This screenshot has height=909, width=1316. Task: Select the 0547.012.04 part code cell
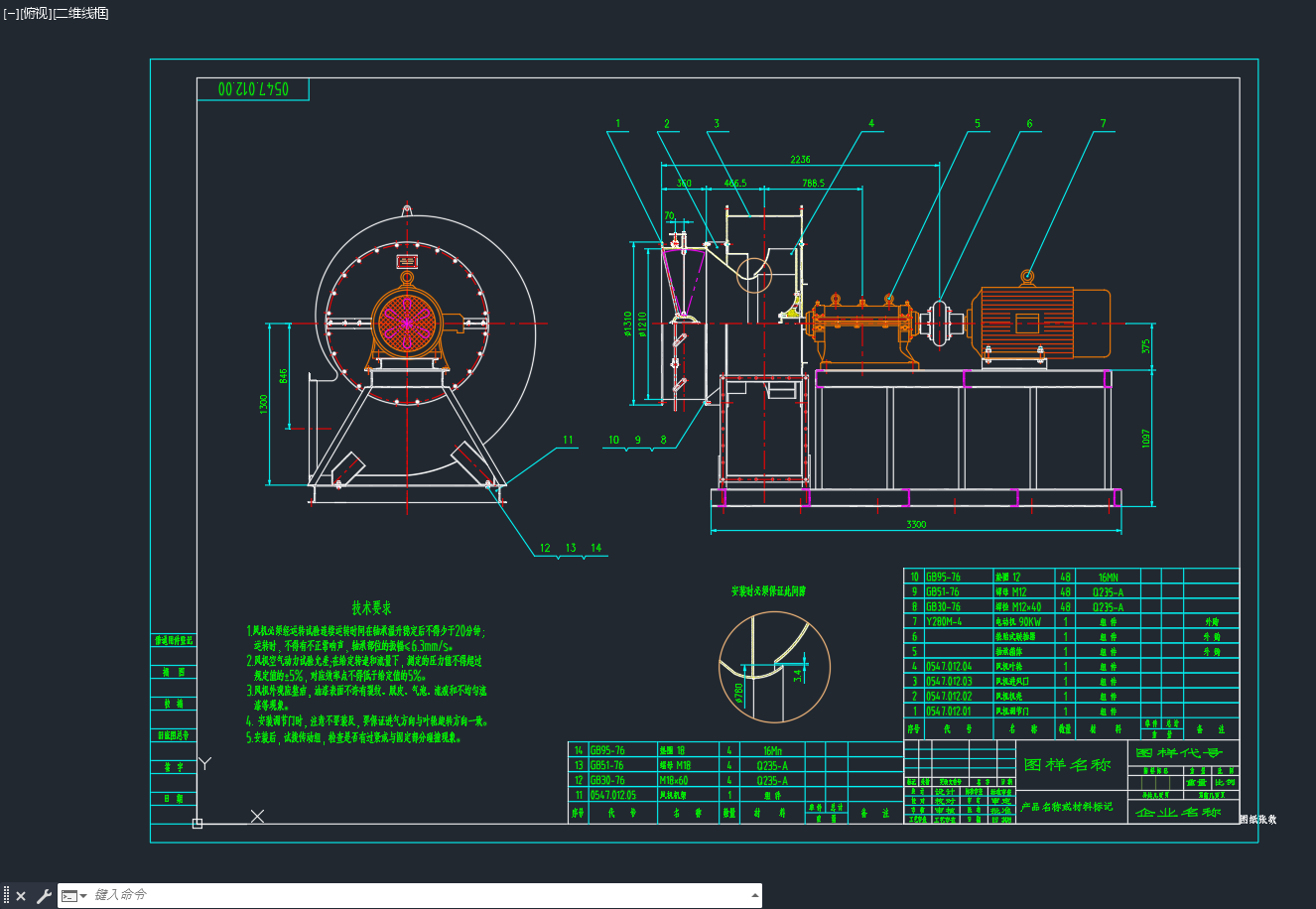[x=949, y=666]
